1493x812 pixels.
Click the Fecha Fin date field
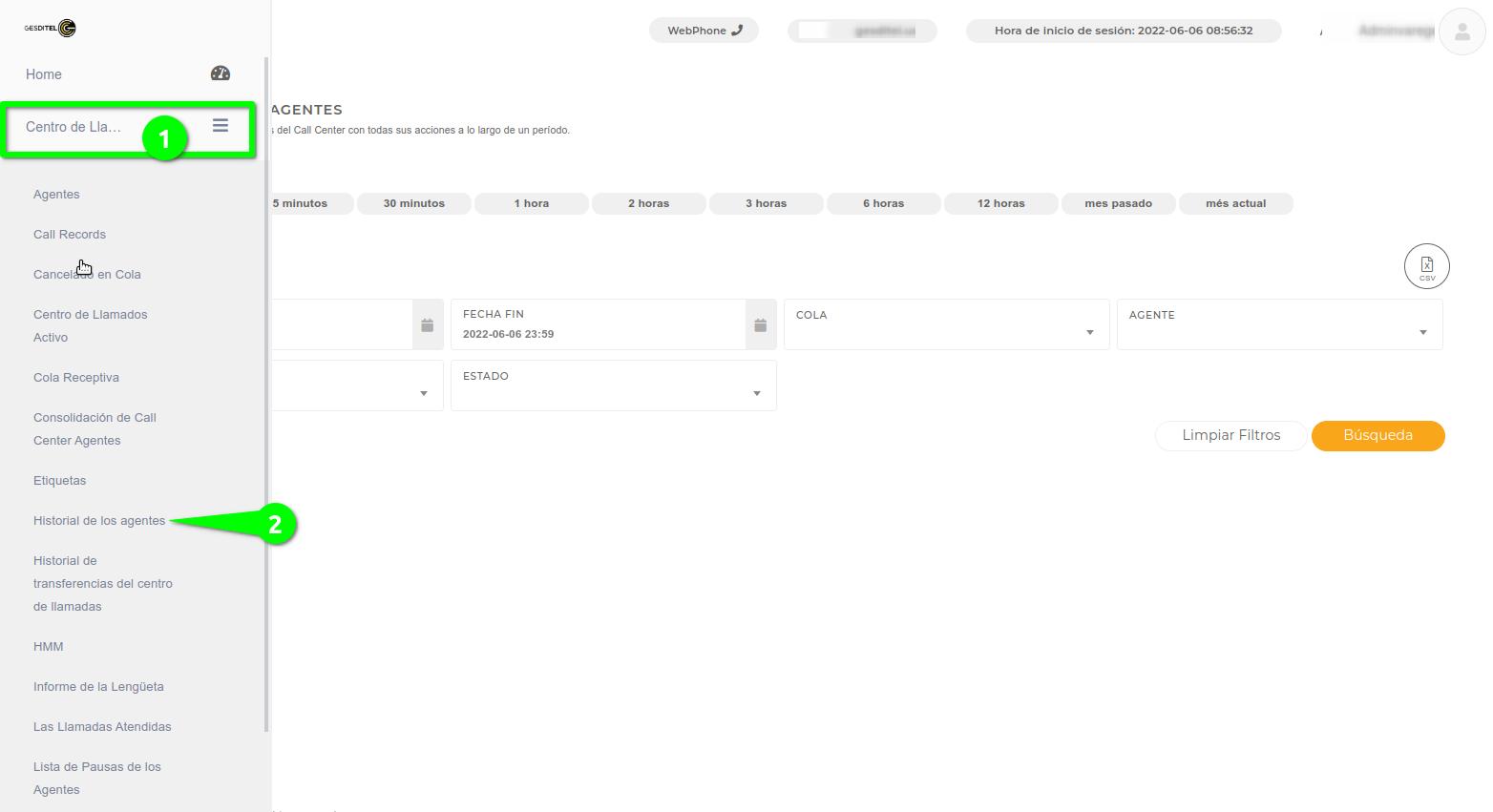[x=599, y=325]
